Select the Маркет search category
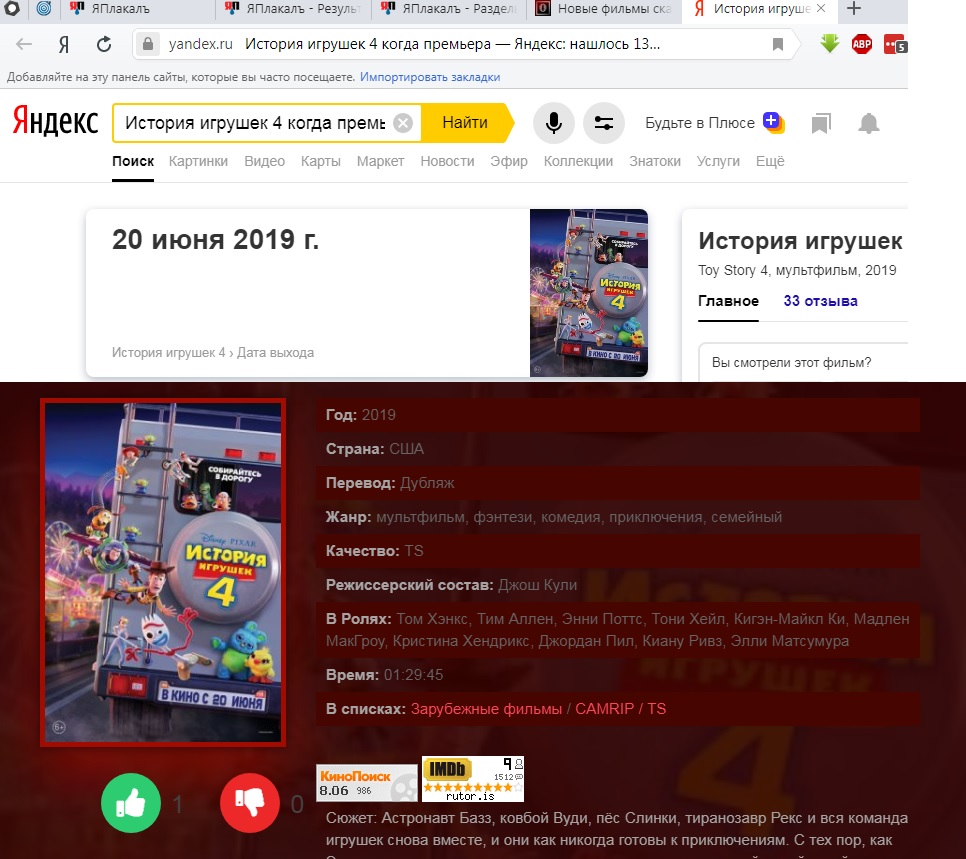 point(380,161)
